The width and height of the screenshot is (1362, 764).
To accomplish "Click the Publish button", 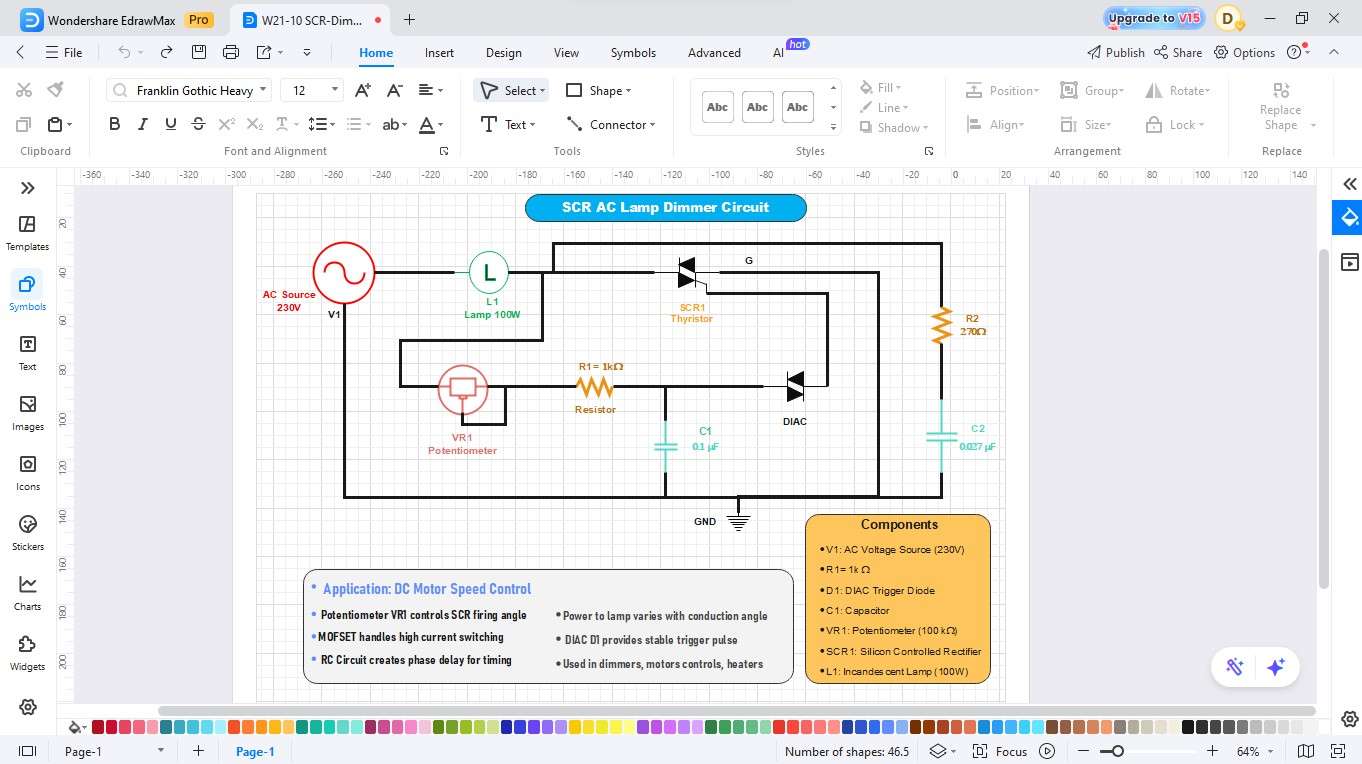I will (1115, 52).
